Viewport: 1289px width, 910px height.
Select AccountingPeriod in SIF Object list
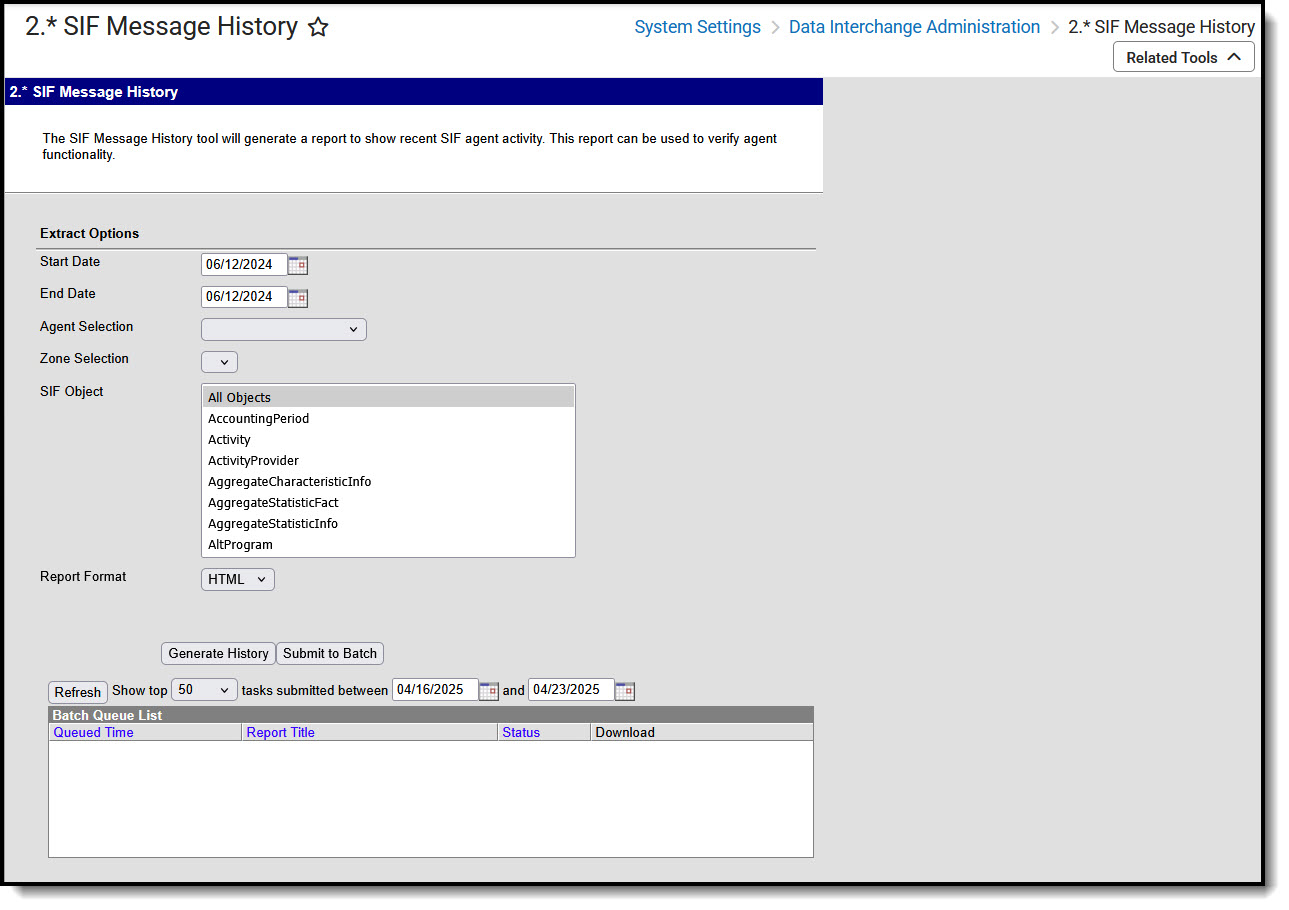[x=388, y=419]
